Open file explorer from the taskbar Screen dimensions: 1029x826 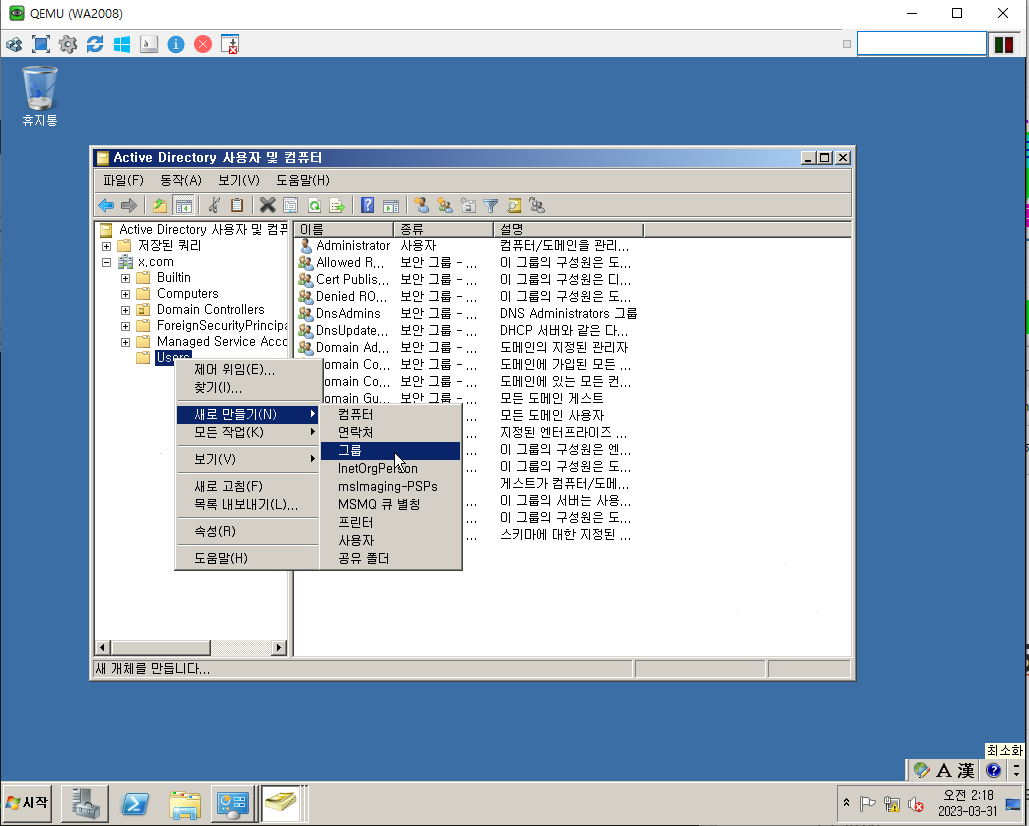tap(184, 803)
